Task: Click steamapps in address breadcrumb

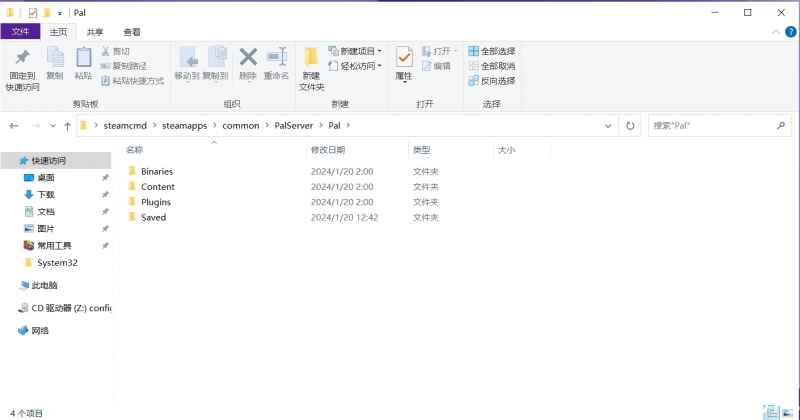Action: tap(184, 126)
